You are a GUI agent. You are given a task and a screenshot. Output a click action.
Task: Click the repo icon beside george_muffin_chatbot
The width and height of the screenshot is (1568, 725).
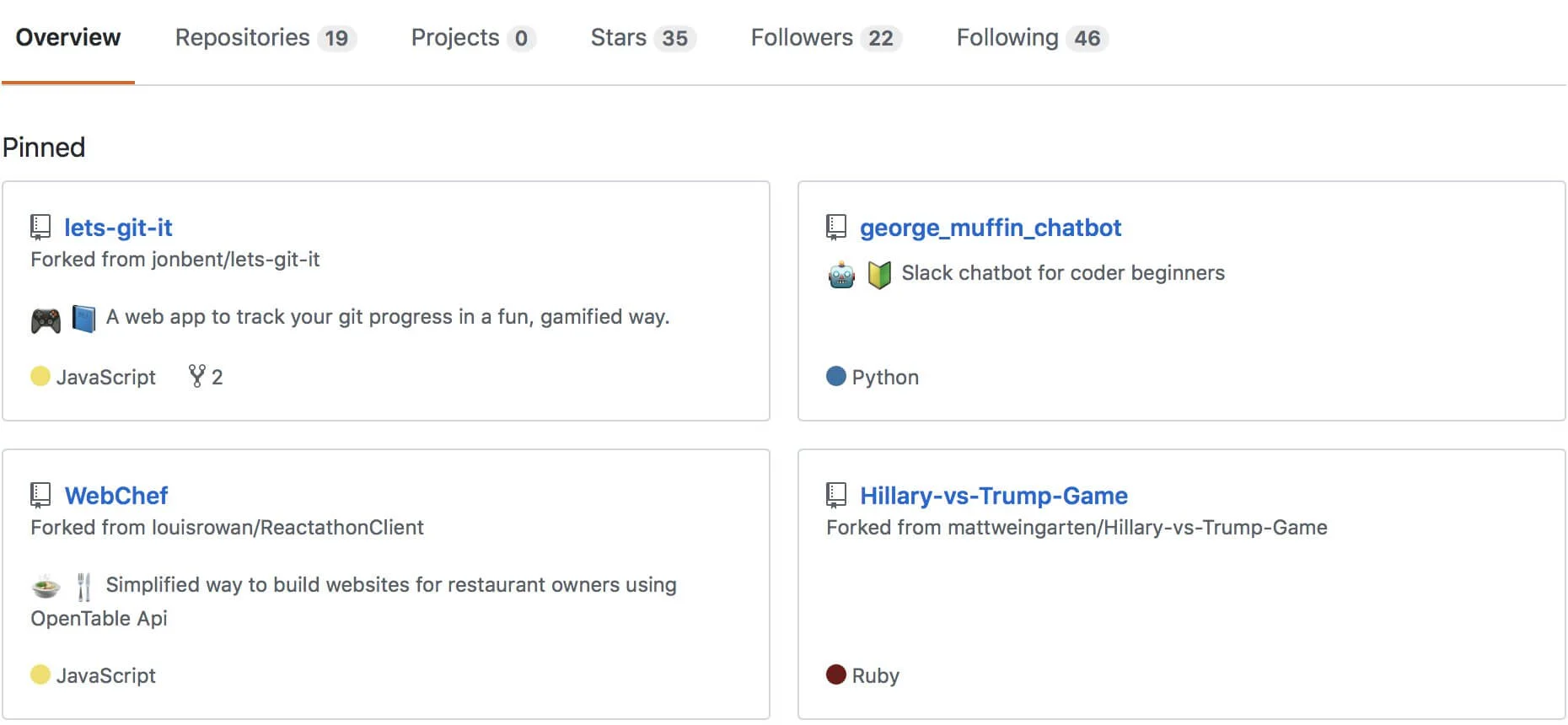tap(836, 228)
